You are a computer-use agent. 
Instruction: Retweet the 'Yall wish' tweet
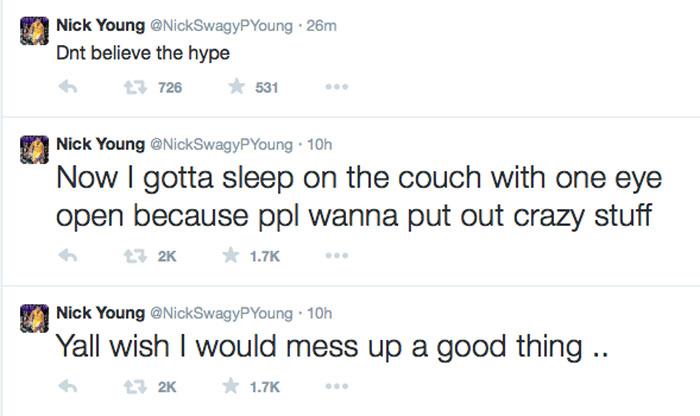(x=135, y=386)
